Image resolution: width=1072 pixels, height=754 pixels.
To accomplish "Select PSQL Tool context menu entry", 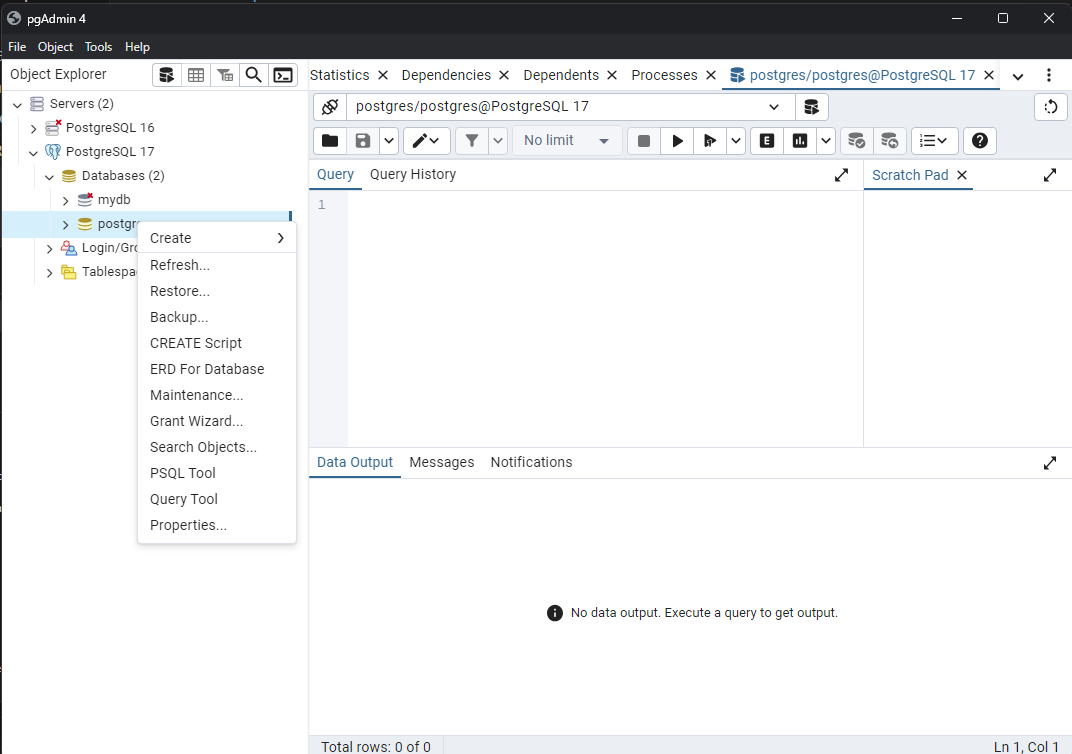I will 217,472.
